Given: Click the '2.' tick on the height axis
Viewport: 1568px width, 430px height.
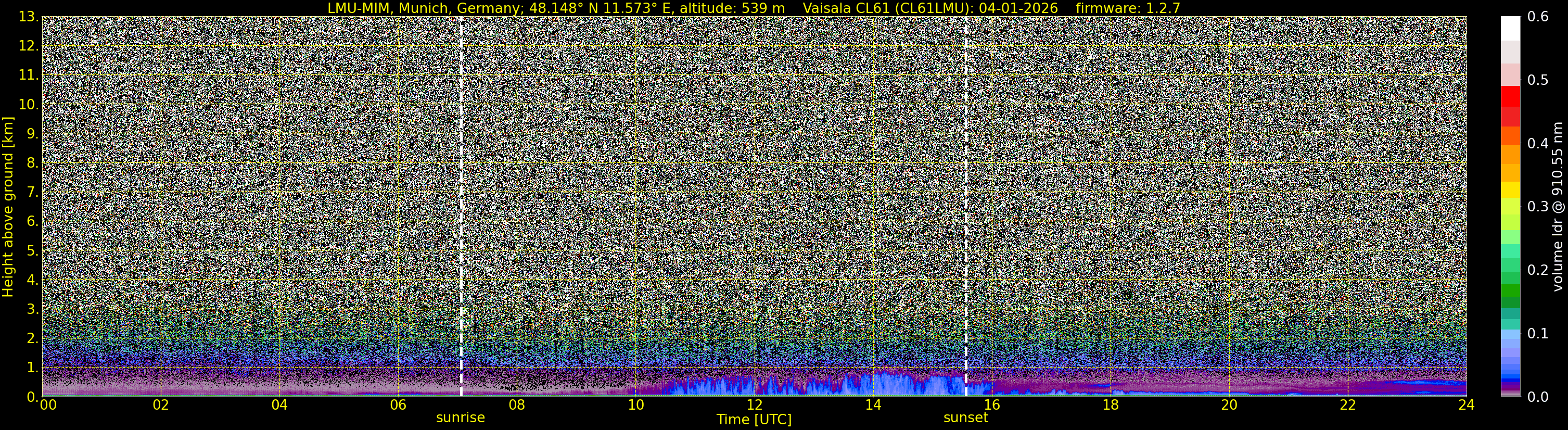Looking at the screenshot, I should [x=32, y=339].
